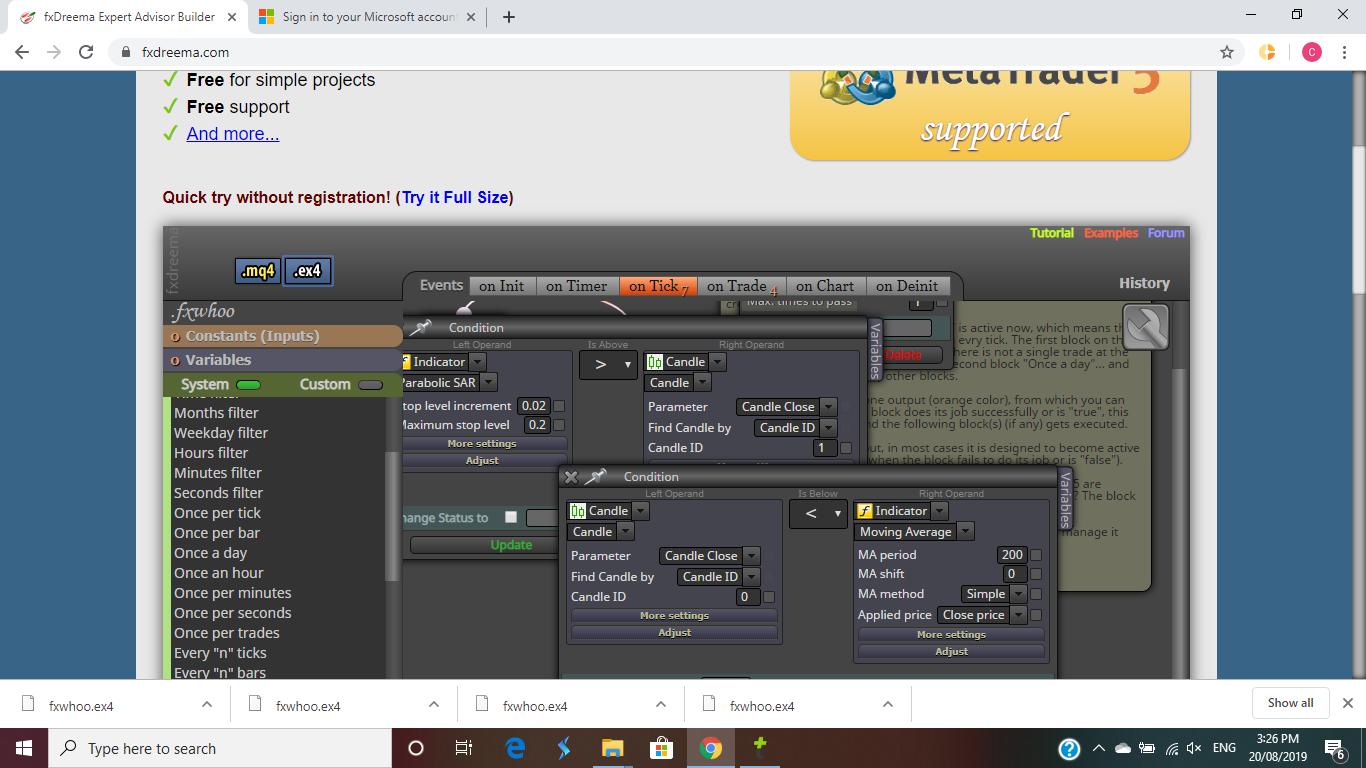Open Windows Start menu
1366x768 pixels.
(x=23, y=748)
